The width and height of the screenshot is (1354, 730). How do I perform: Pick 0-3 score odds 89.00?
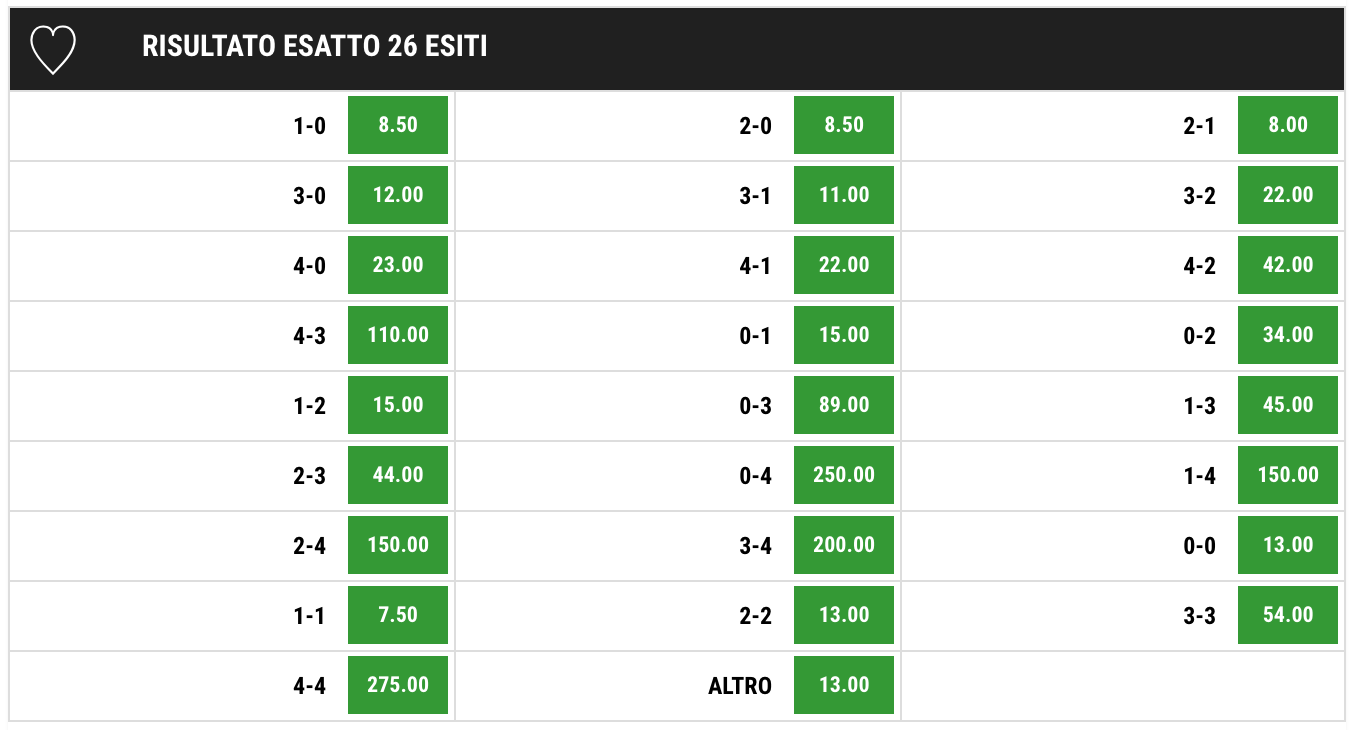pos(844,405)
